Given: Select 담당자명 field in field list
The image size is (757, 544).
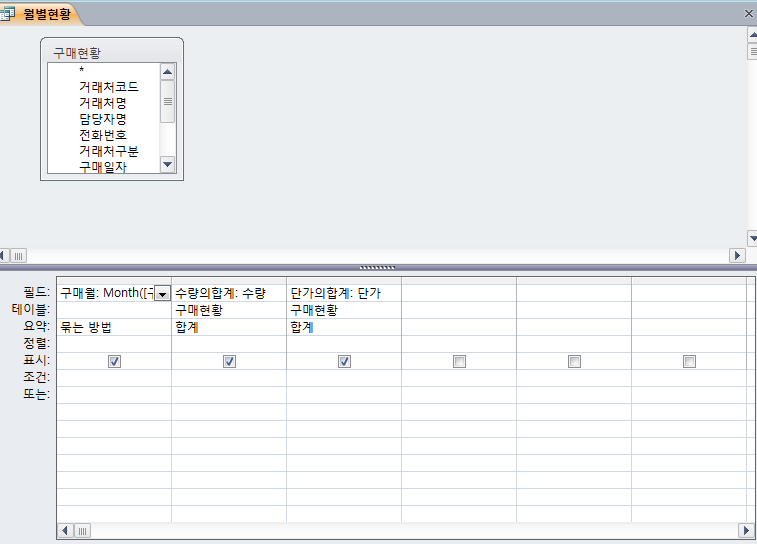Looking at the screenshot, I should click(102, 119).
